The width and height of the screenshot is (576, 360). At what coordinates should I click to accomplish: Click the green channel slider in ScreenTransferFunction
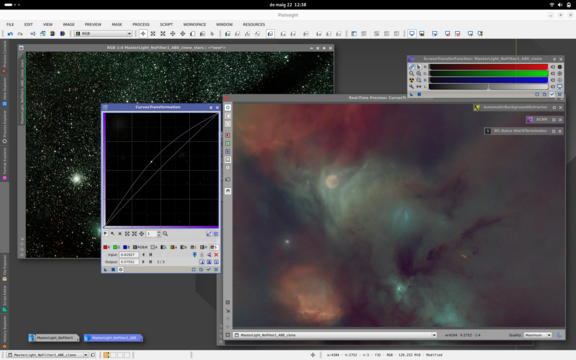[x=488, y=73]
